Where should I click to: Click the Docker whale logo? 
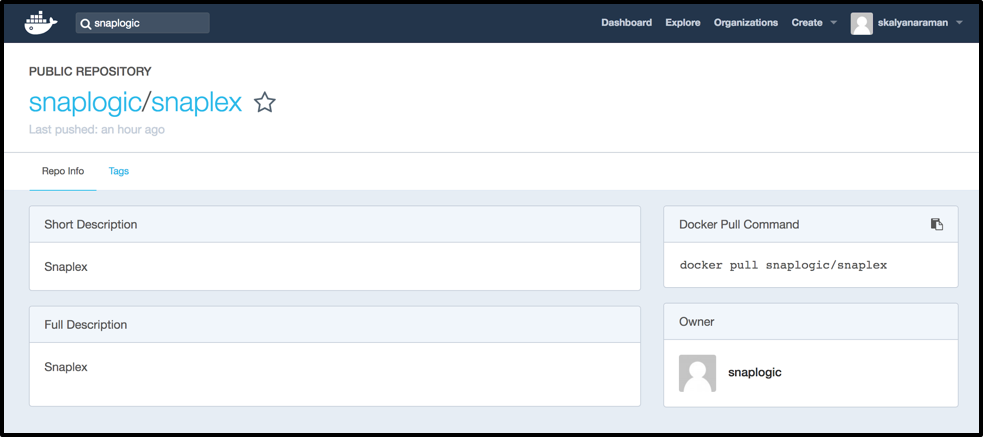(41, 23)
